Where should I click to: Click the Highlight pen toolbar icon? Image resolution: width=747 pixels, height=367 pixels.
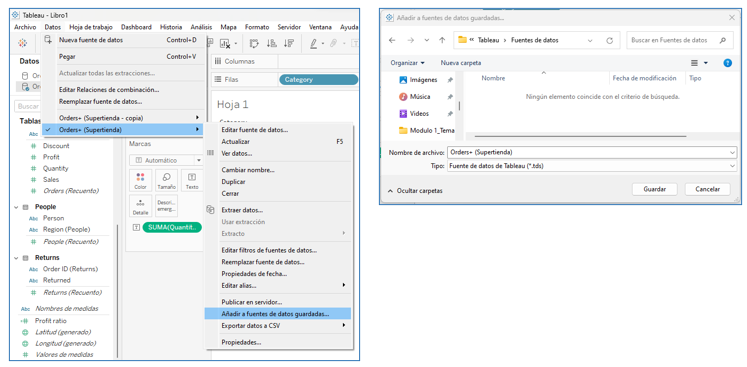coord(313,43)
